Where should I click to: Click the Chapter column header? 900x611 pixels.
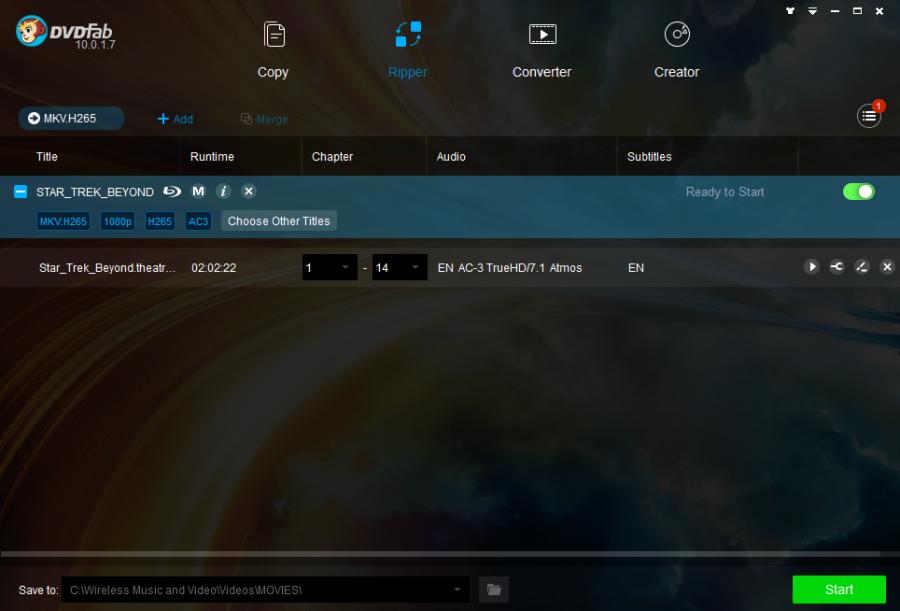[332, 156]
